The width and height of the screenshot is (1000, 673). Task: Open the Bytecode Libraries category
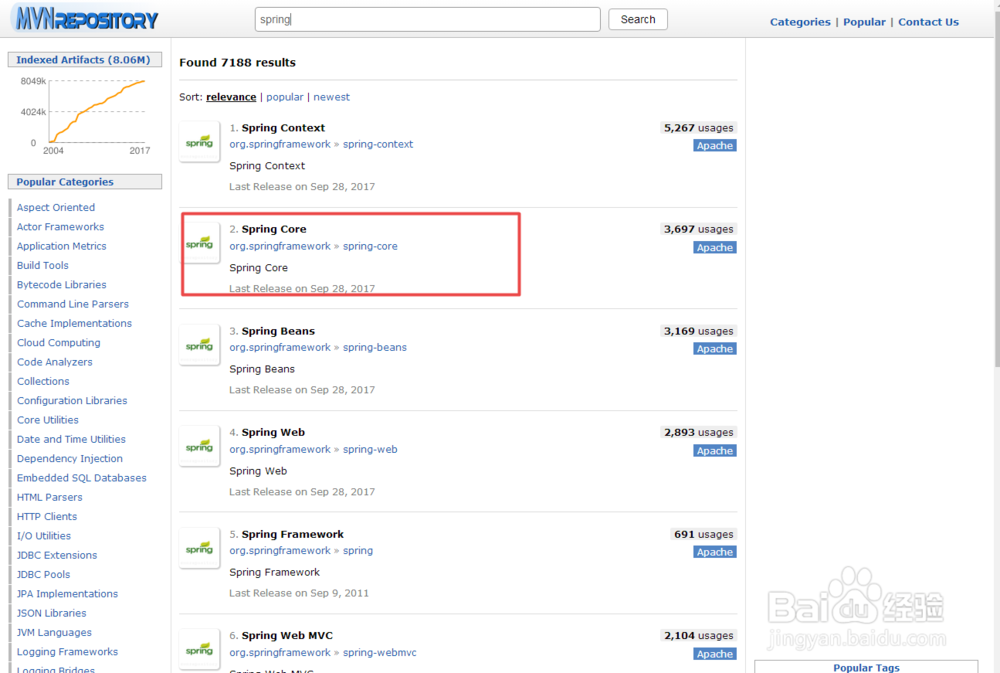coord(62,285)
